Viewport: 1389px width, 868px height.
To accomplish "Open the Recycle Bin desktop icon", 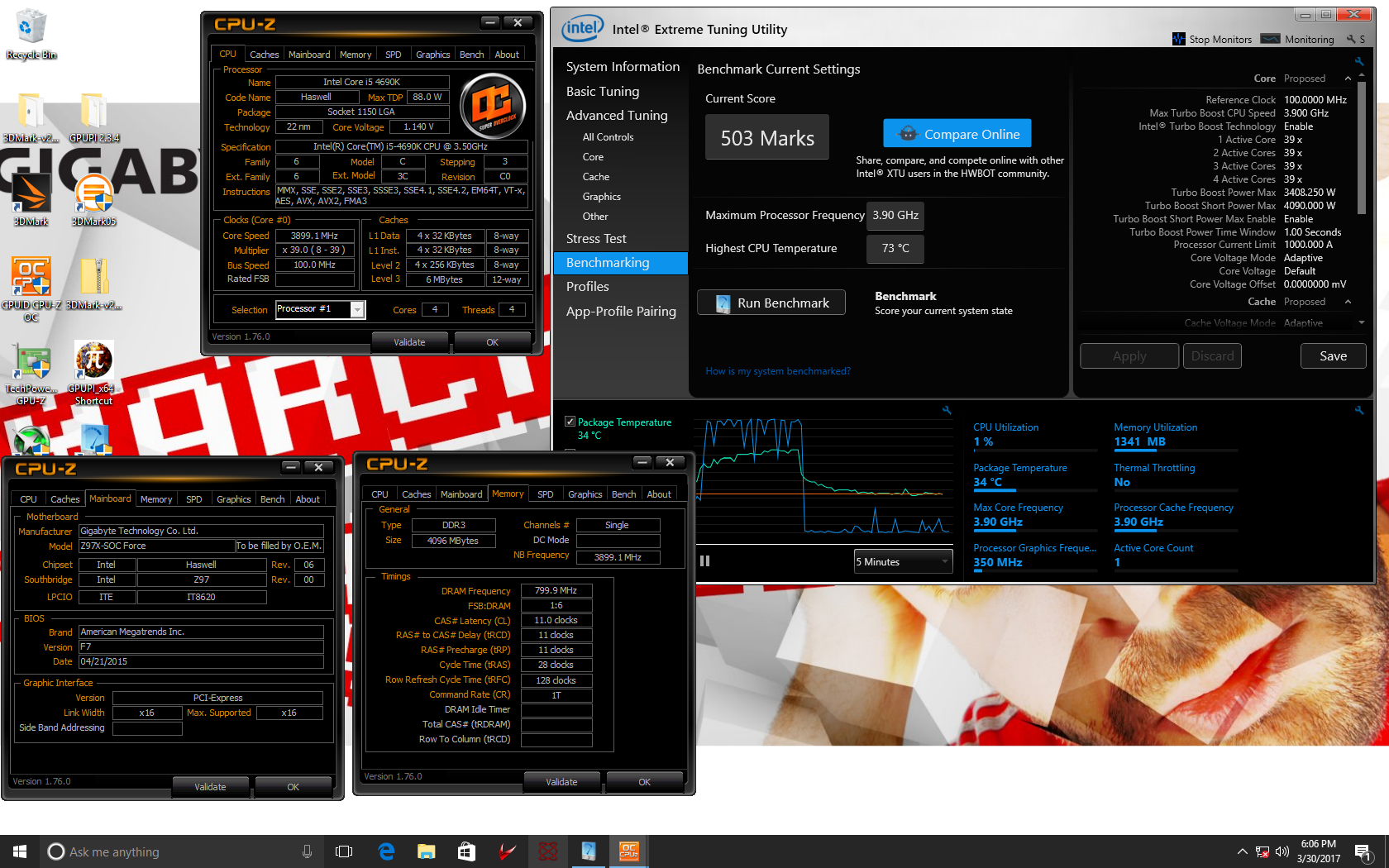I will coord(31,33).
